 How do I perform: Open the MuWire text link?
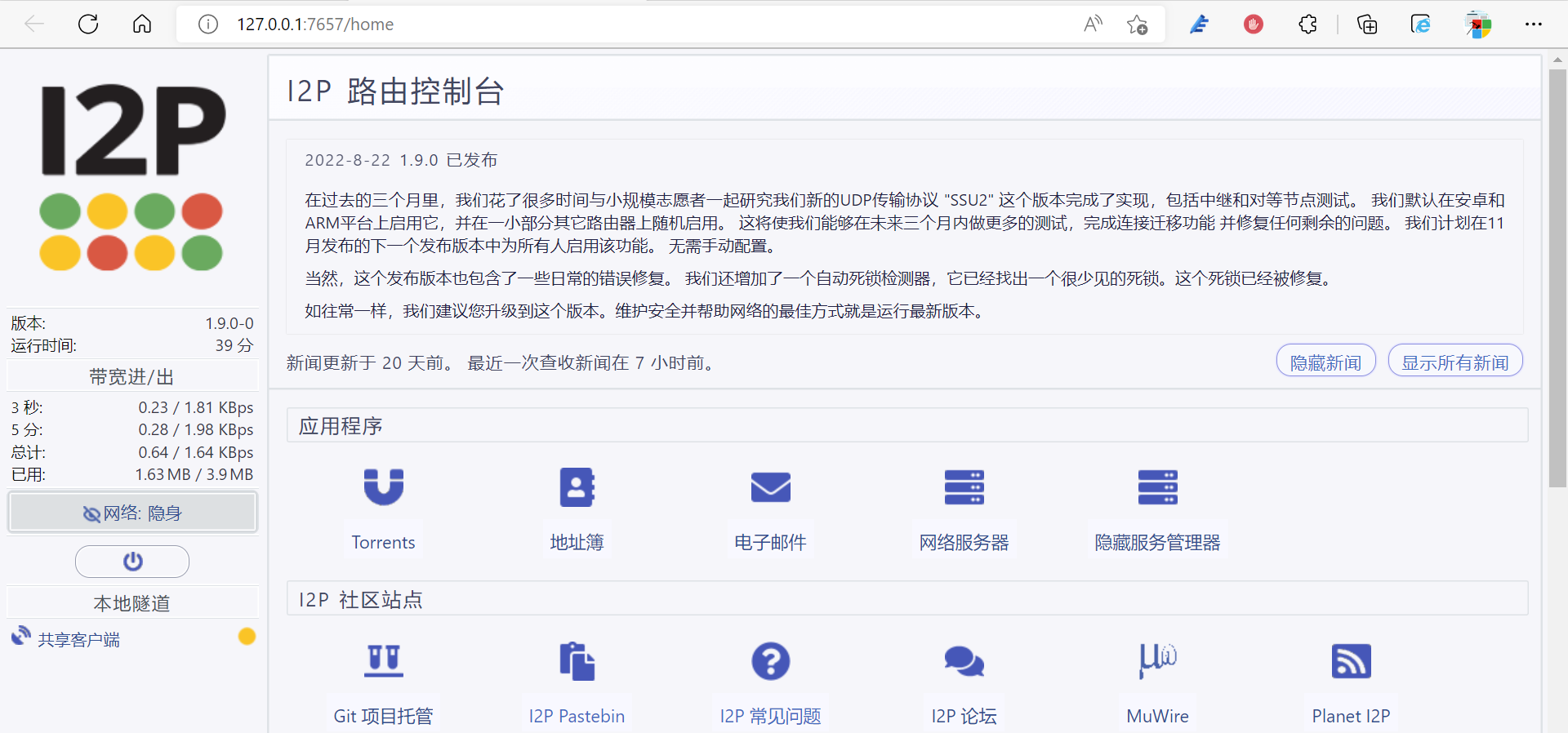point(1157,716)
